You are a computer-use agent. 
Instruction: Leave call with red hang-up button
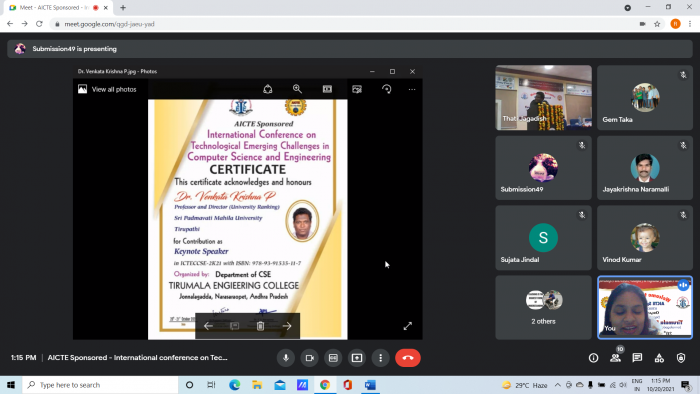[408, 358]
